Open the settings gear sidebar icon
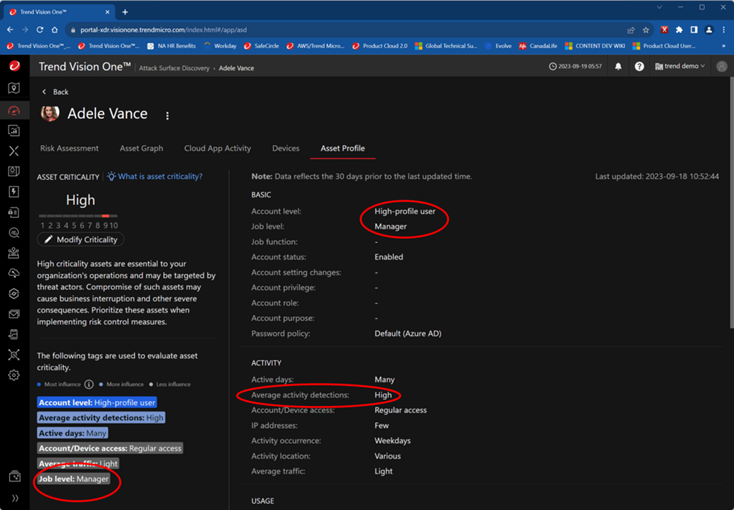The width and height of the screenshot is (734, 510). point(14,375)
